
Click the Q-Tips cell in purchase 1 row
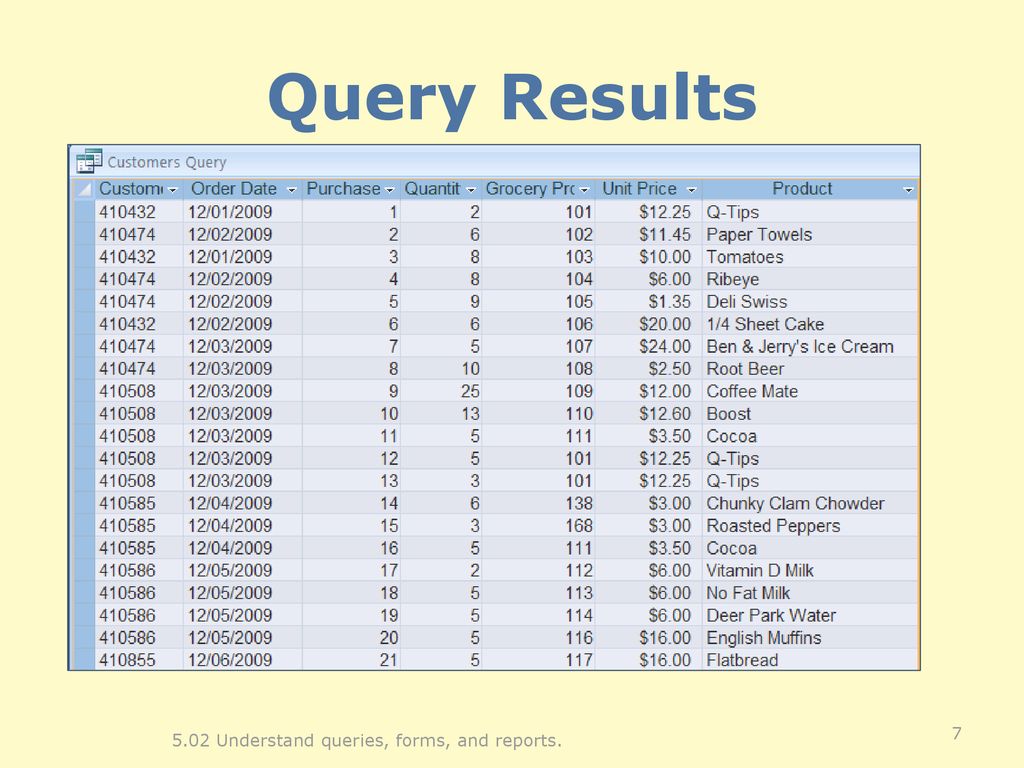[x=810, y=212]
